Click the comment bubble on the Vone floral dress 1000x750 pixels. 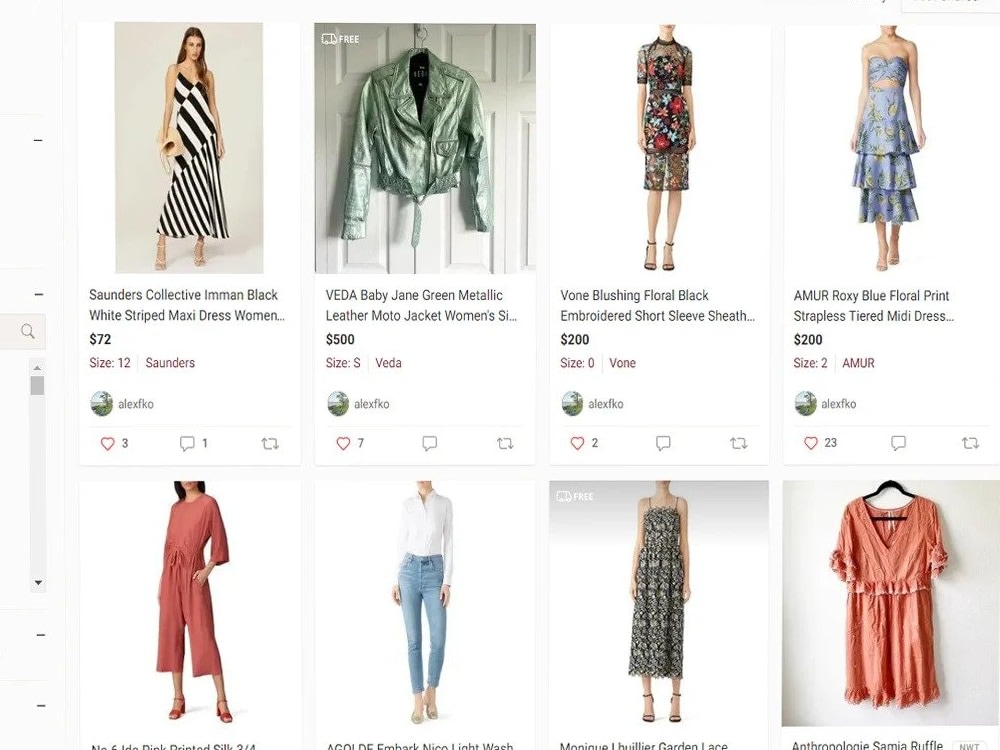click(x=663, y=443)
